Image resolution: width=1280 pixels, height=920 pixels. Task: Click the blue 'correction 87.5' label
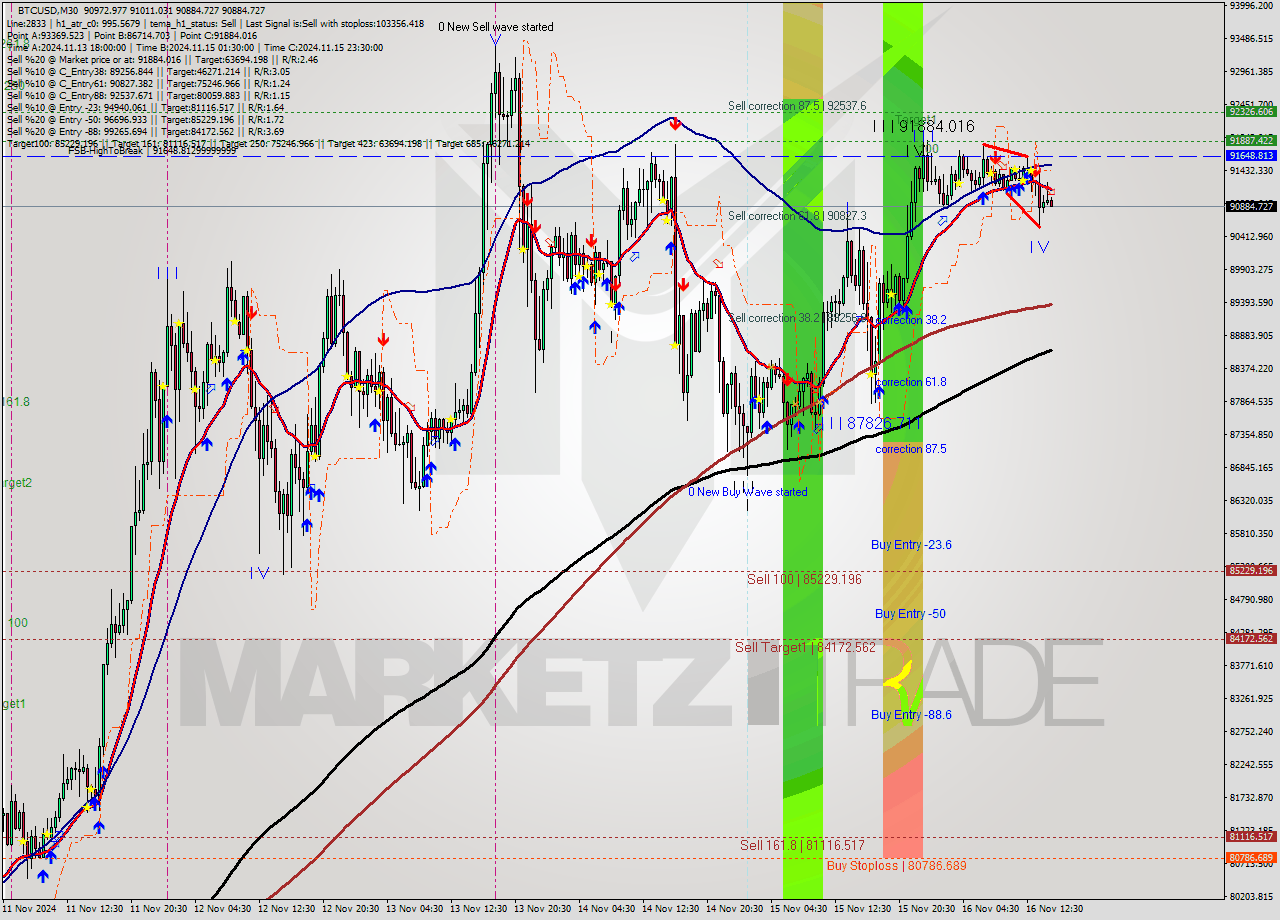[910, 449]
